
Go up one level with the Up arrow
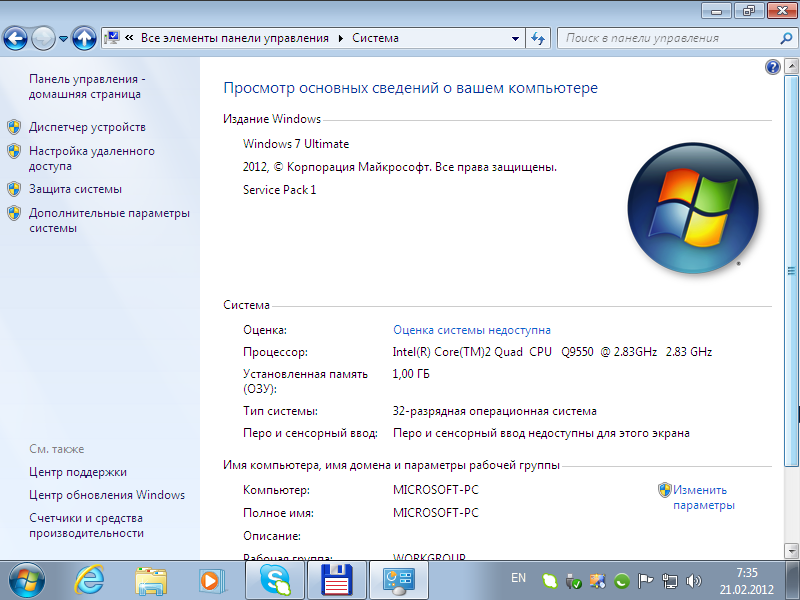coord(84,38)
